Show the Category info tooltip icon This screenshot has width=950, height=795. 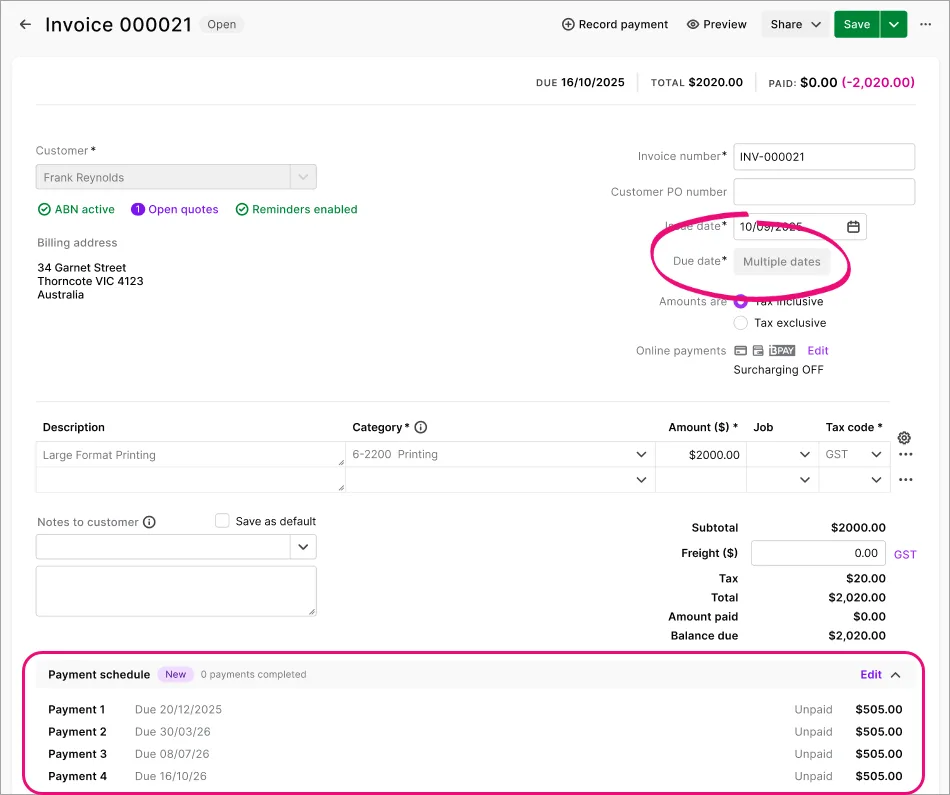point(420,427)
